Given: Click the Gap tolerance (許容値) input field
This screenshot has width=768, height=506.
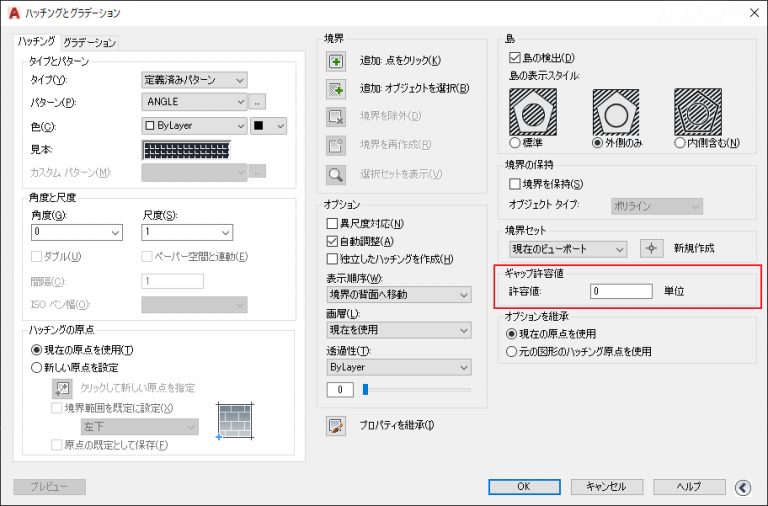Looking at the screenshot, I should [x=620, y=291].
